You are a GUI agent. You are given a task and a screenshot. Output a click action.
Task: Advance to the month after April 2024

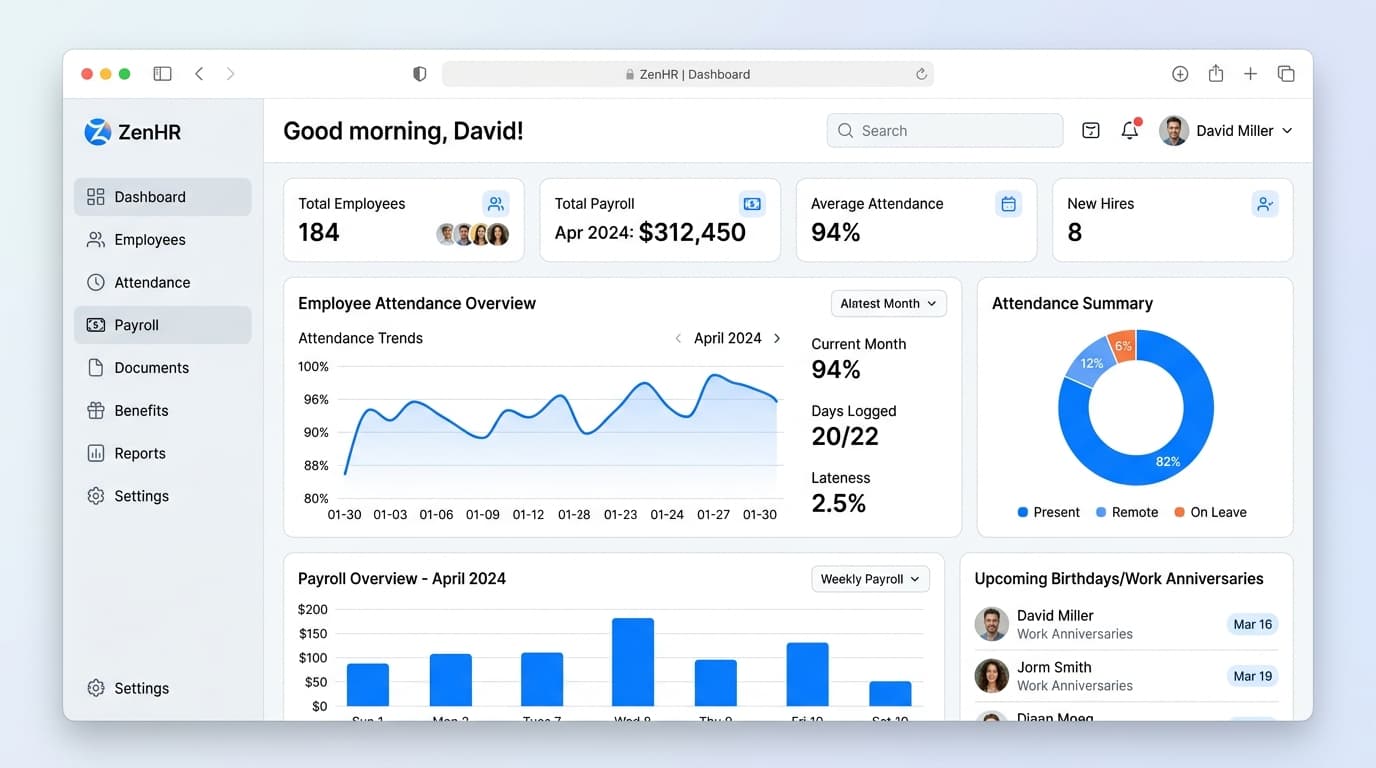point(777,339)
